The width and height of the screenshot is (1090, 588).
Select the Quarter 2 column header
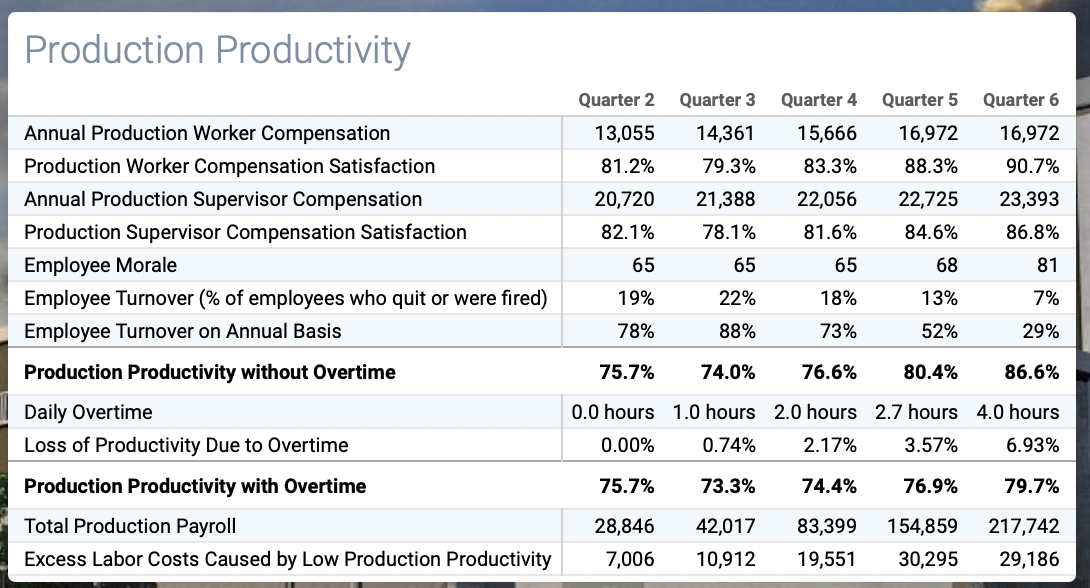pos(616,100)
